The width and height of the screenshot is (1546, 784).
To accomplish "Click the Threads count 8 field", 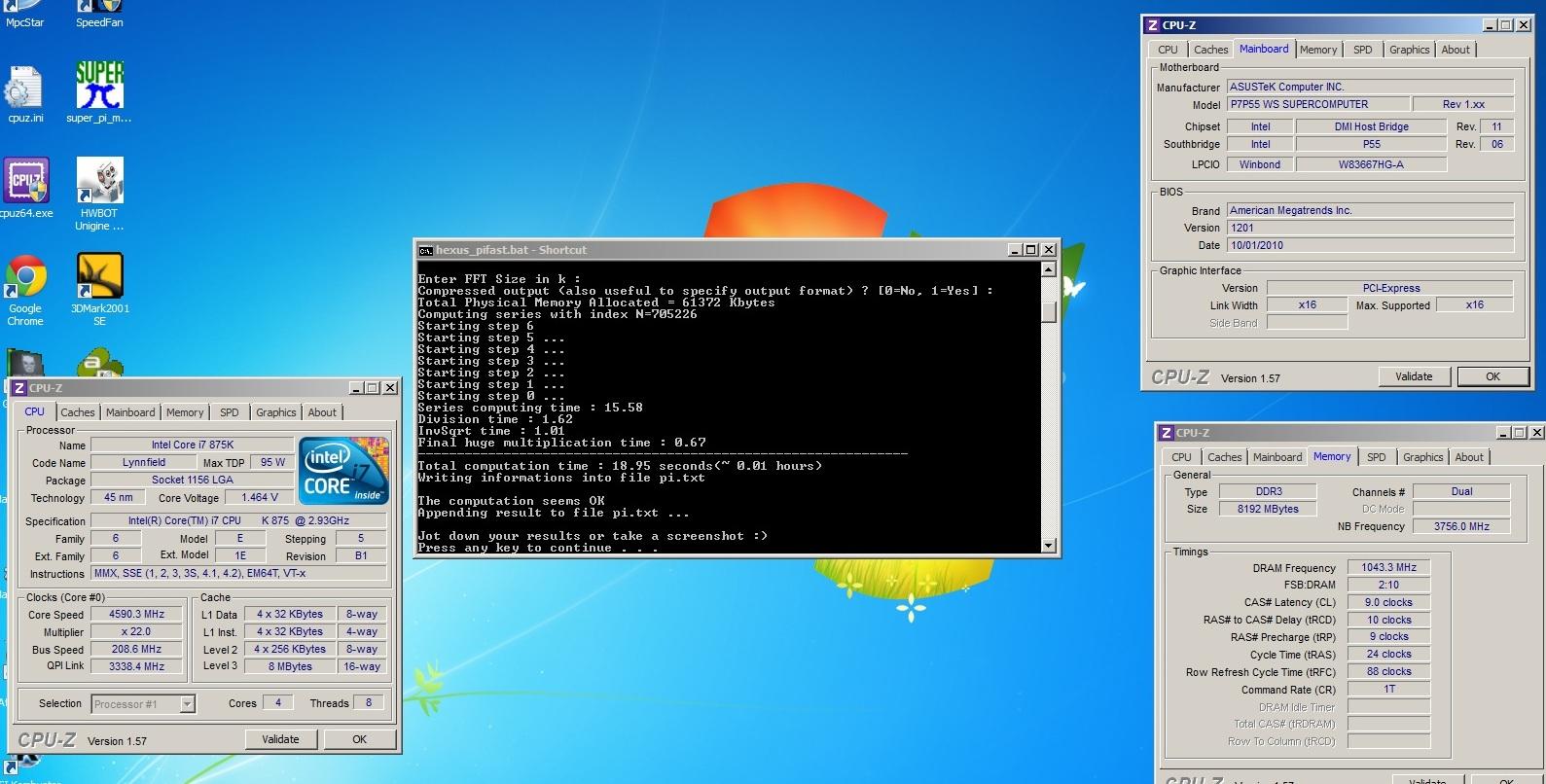I will click(x=369, y=703).
